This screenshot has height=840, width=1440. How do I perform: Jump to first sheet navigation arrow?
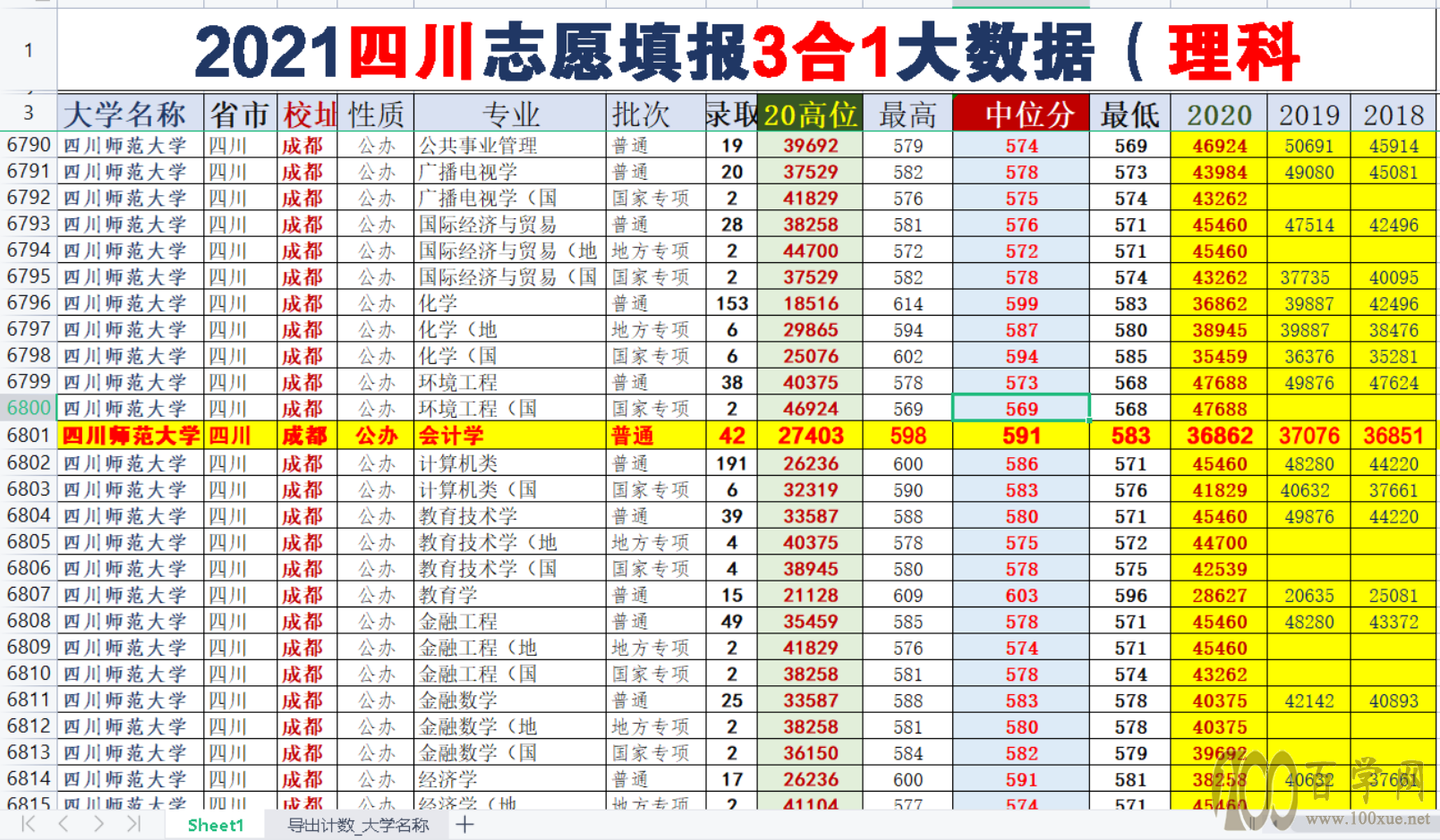(28, 825)
